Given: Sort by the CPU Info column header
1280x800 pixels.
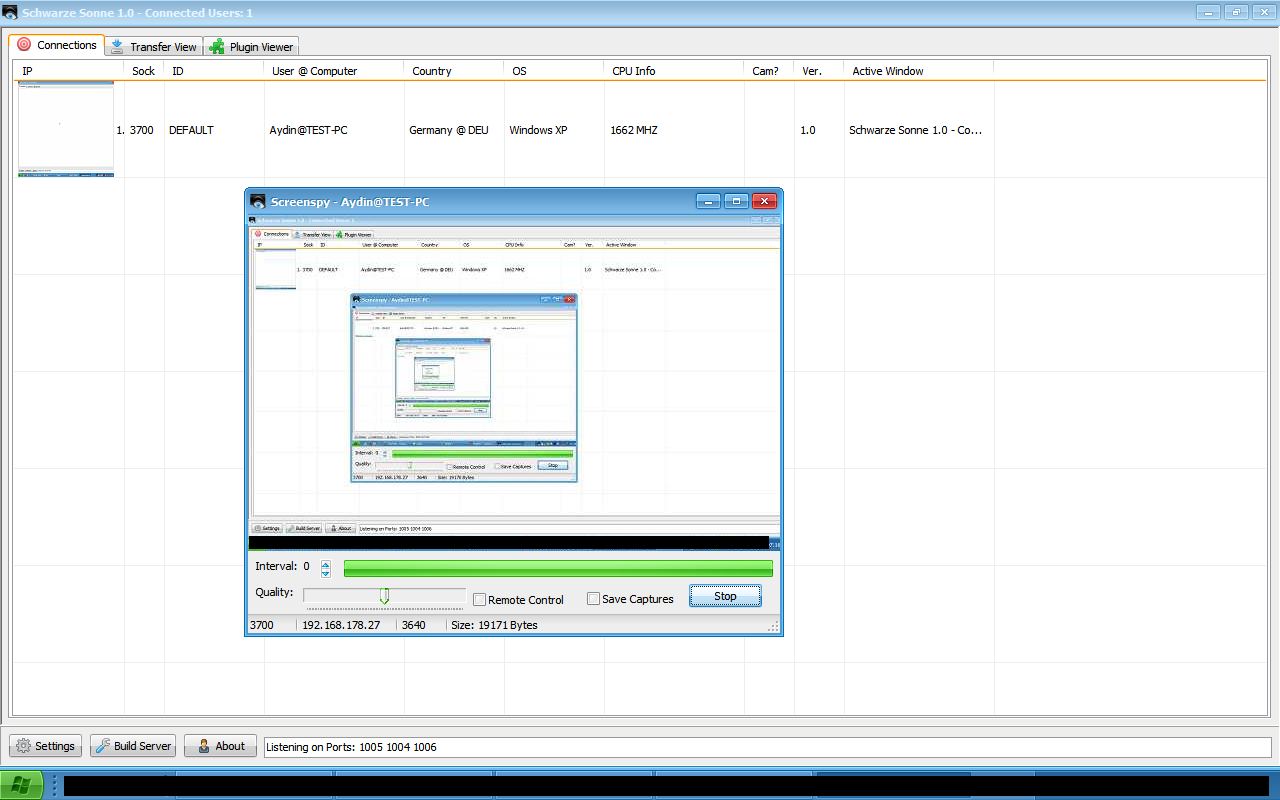Looking at the screenshot, I should click(x=674, y=71).
